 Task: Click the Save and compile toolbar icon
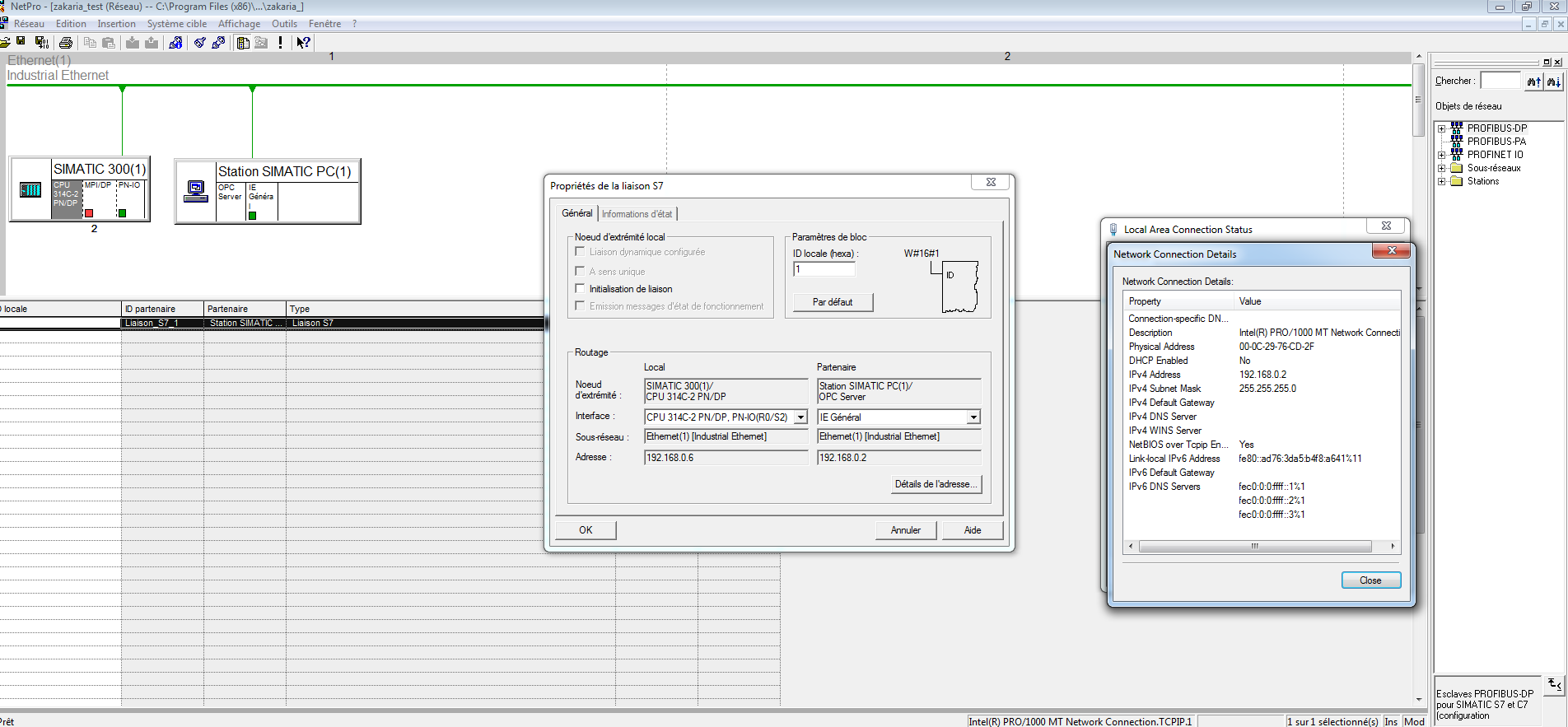(x=41, y=42)
